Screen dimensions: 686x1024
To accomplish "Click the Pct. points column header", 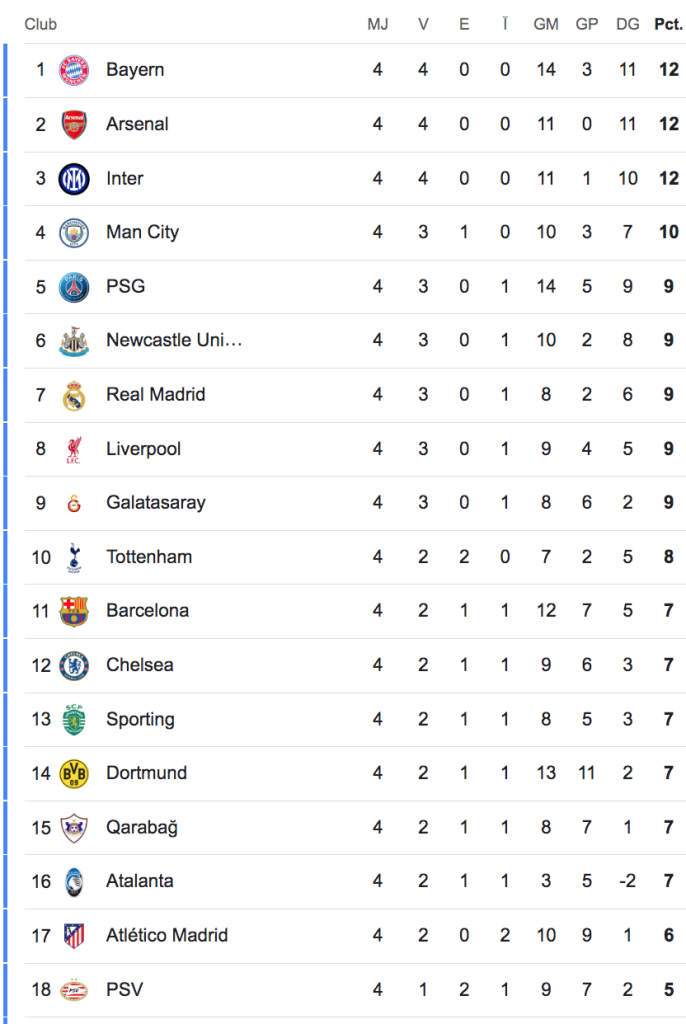I will [x=668, y=24].
